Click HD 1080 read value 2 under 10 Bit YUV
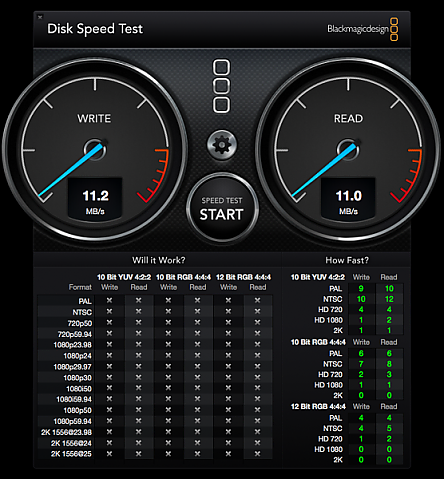444x479 pixels. pyautogui.click(x=389, y=320)
